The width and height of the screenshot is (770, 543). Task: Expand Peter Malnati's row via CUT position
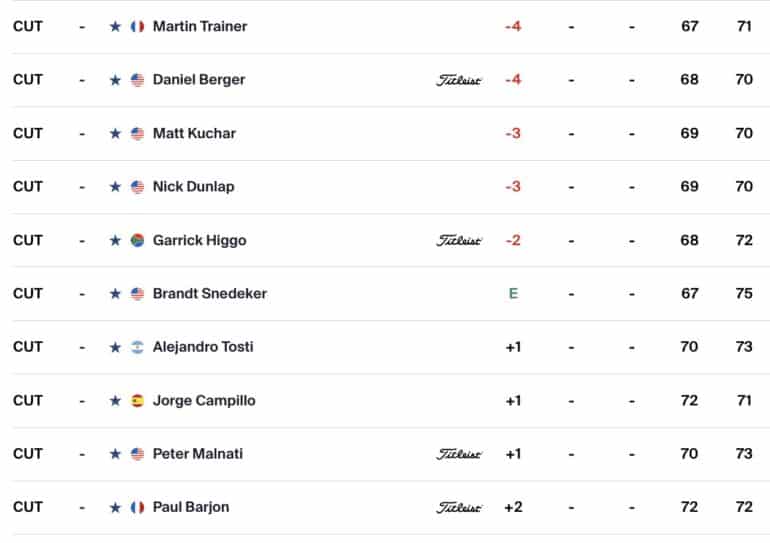[x=28, y=454]
